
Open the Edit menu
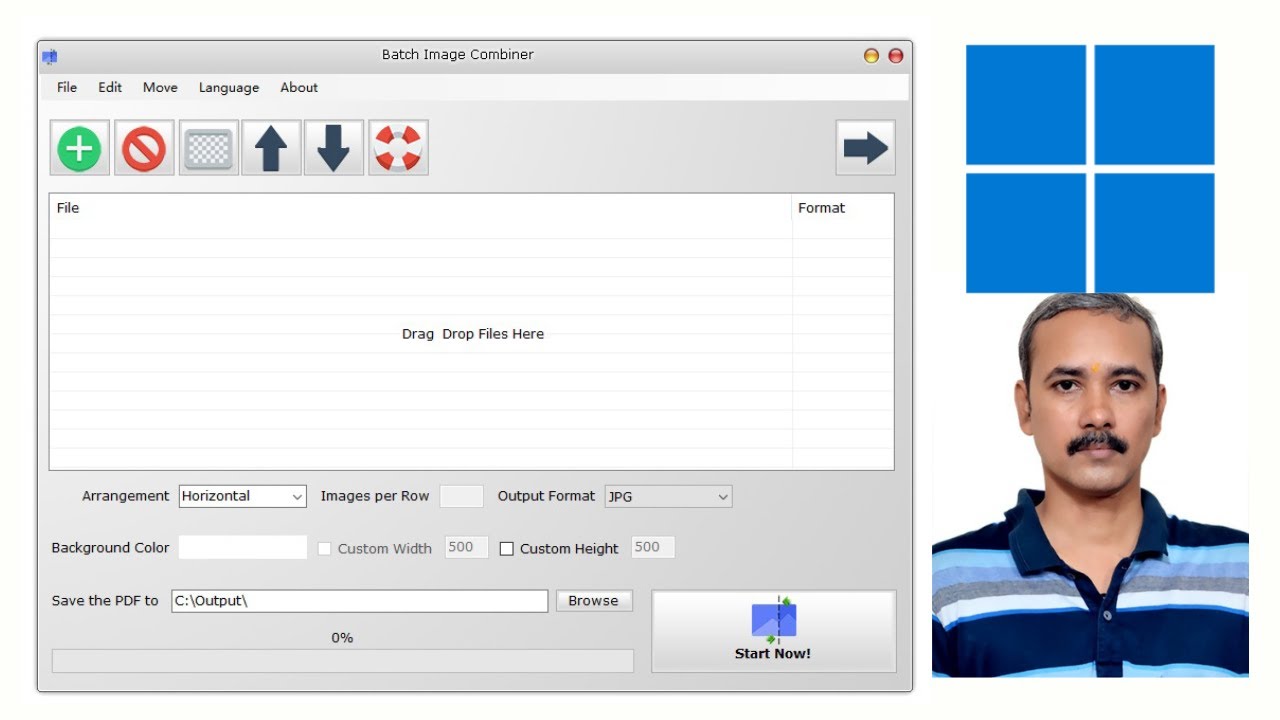pos(110,87)
